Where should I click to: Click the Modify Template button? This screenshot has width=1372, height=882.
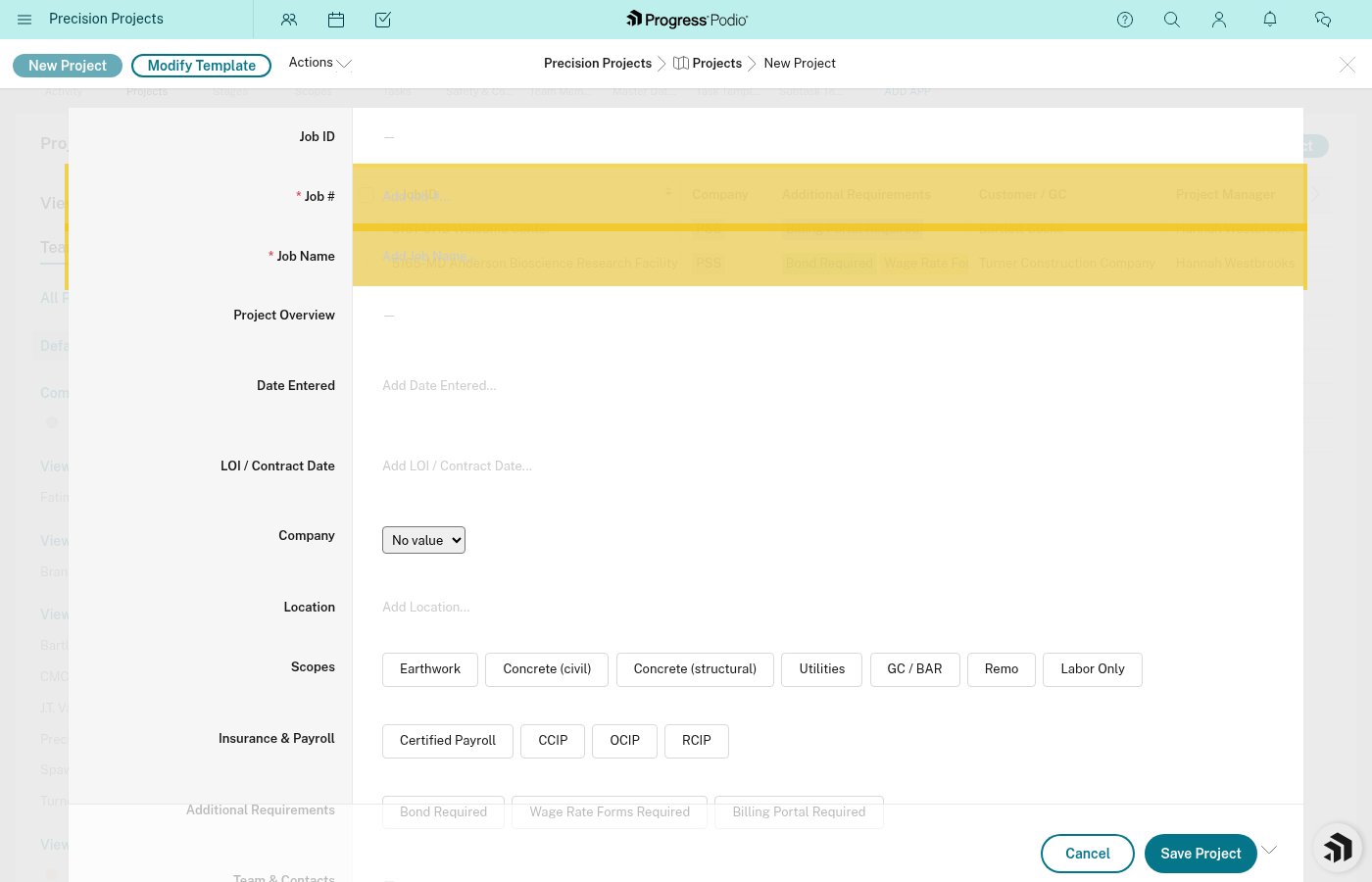[x=201, y=66]
